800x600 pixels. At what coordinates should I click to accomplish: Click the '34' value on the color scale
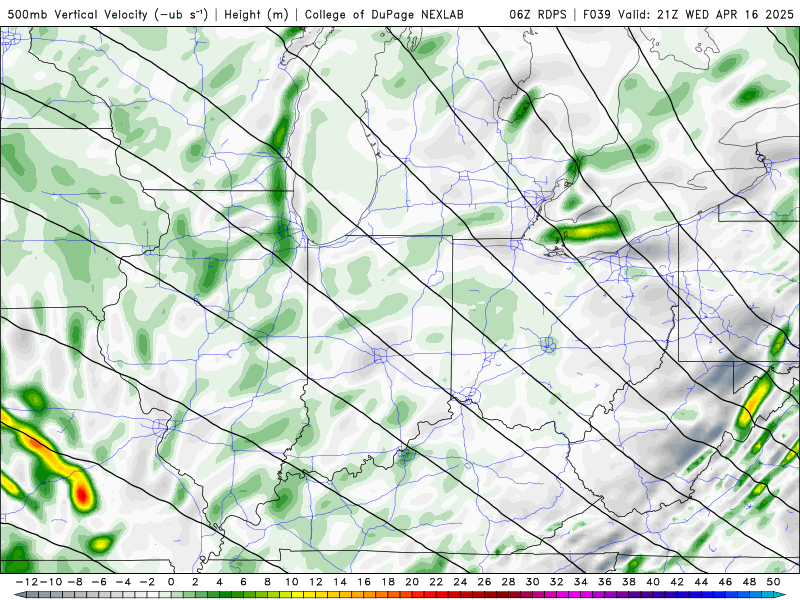tap(581, 582)
